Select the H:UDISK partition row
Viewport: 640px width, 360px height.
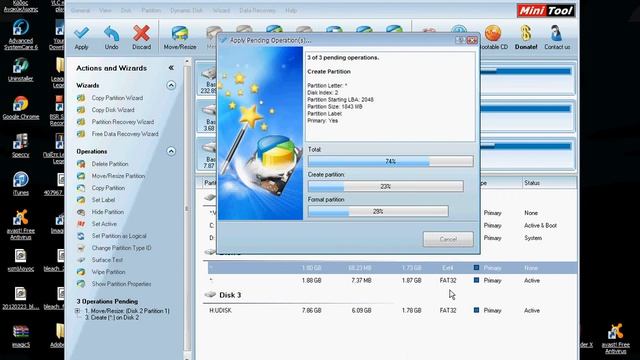[x=392, y=311]
